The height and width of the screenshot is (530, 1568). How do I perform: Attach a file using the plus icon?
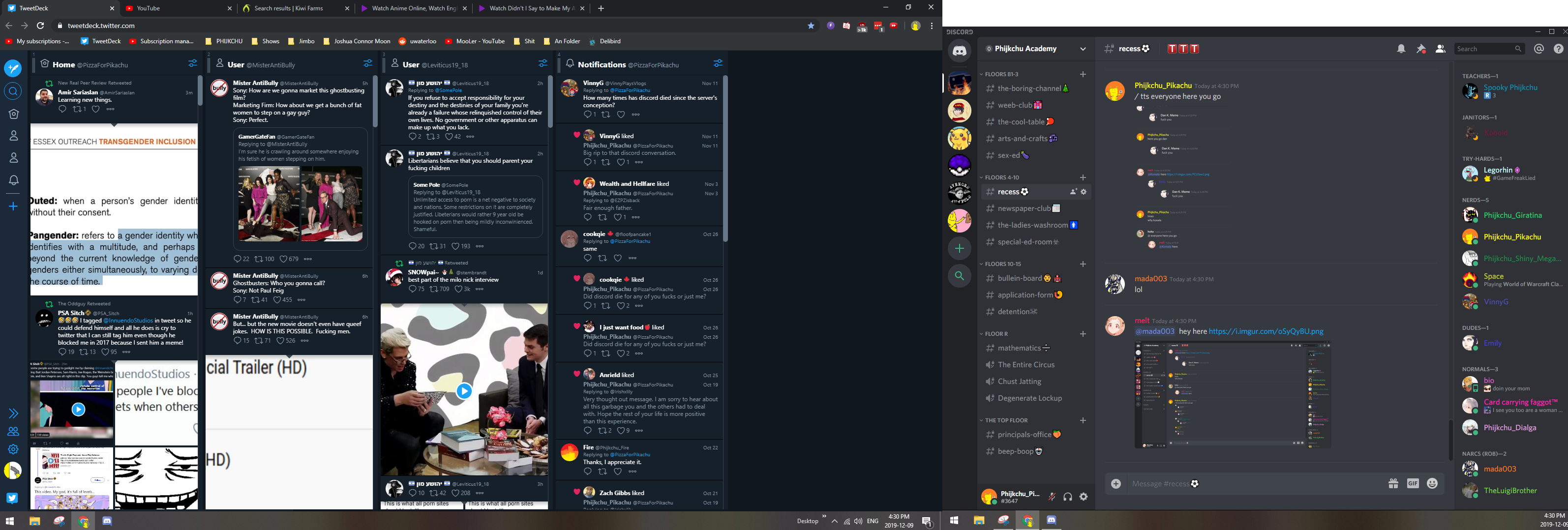[1116, 484]
